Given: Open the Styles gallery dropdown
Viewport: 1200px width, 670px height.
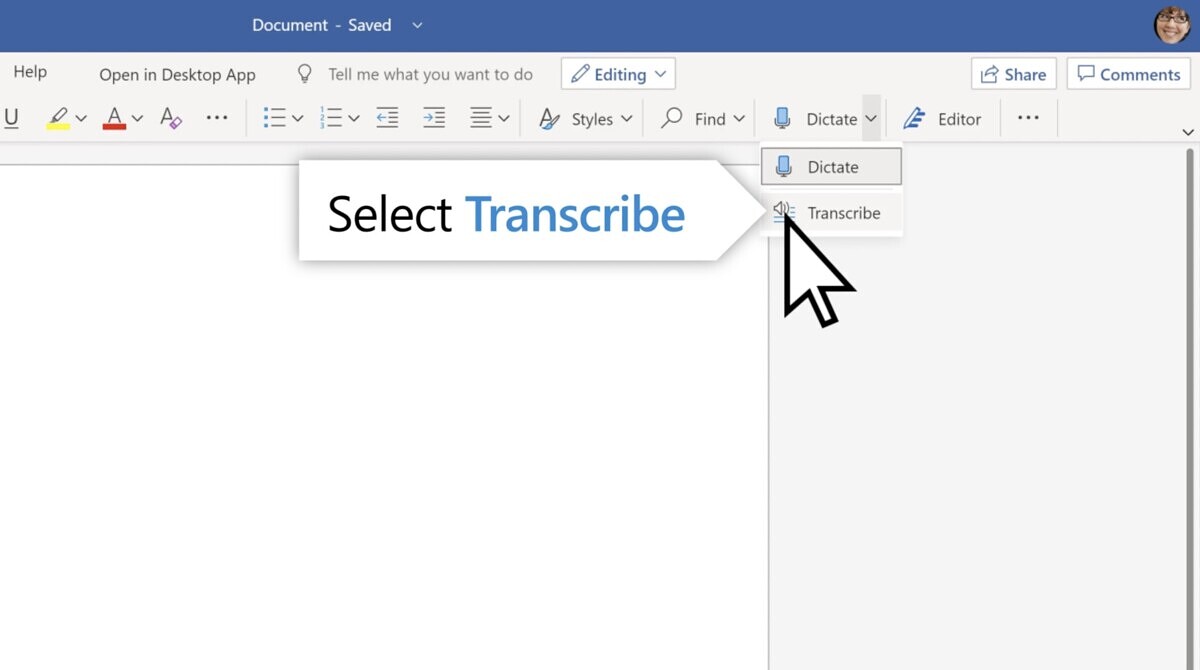Looking at the screenshot, I should click(x=586, y=119).
